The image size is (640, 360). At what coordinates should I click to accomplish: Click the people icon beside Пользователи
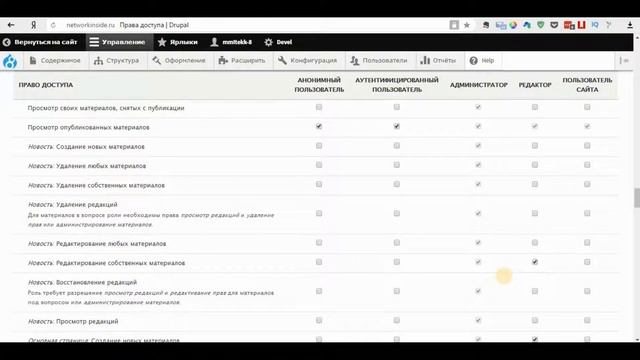(x=355, y=60)
